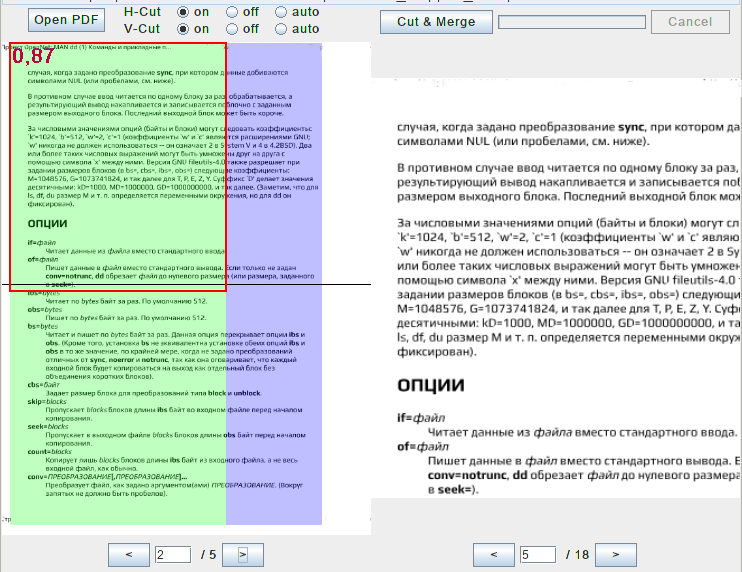Click the Cancel button
742x572 pixels.
[x=690, y=22]
